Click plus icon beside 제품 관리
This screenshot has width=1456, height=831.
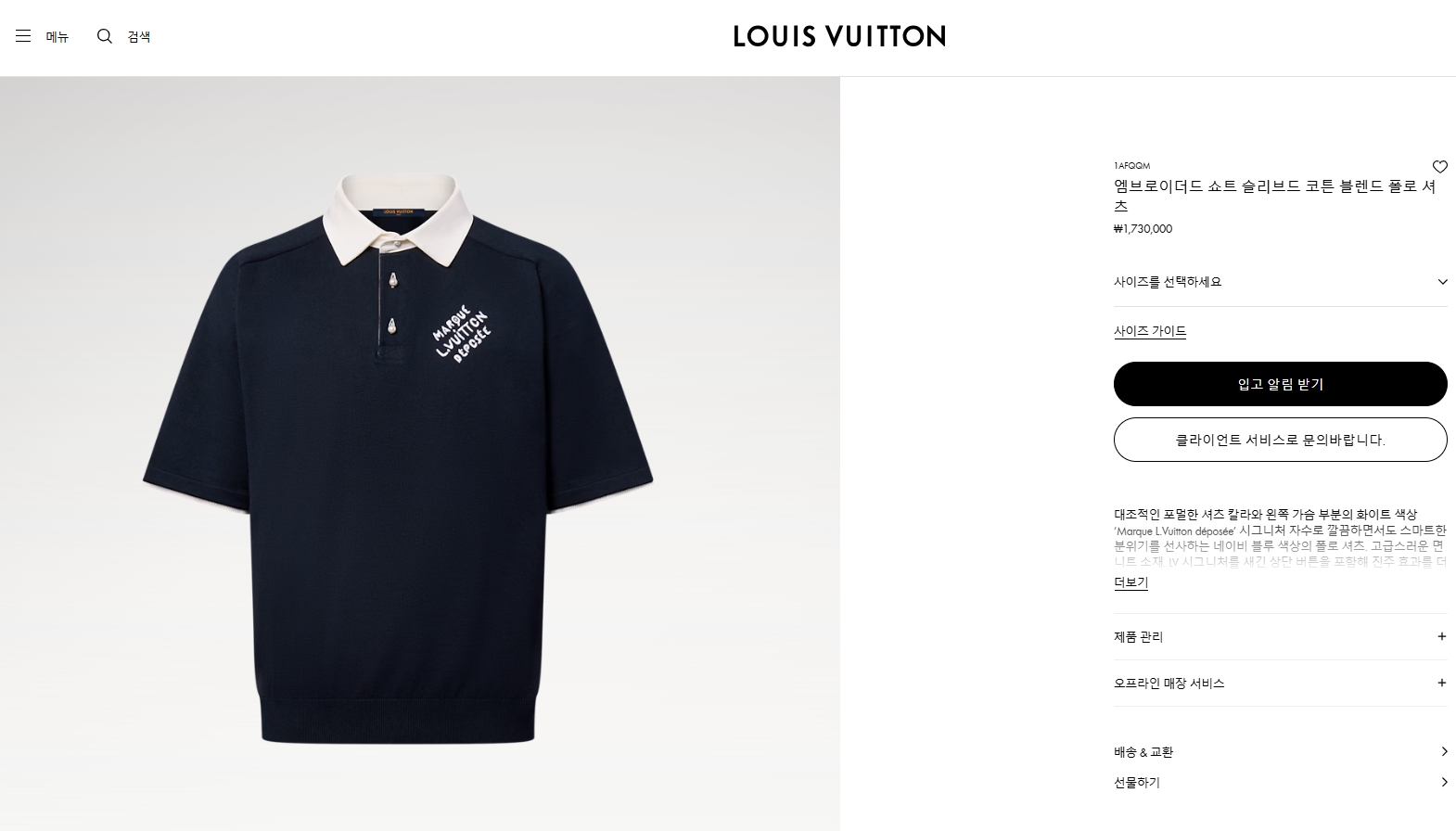click(x=1441, y=636)
